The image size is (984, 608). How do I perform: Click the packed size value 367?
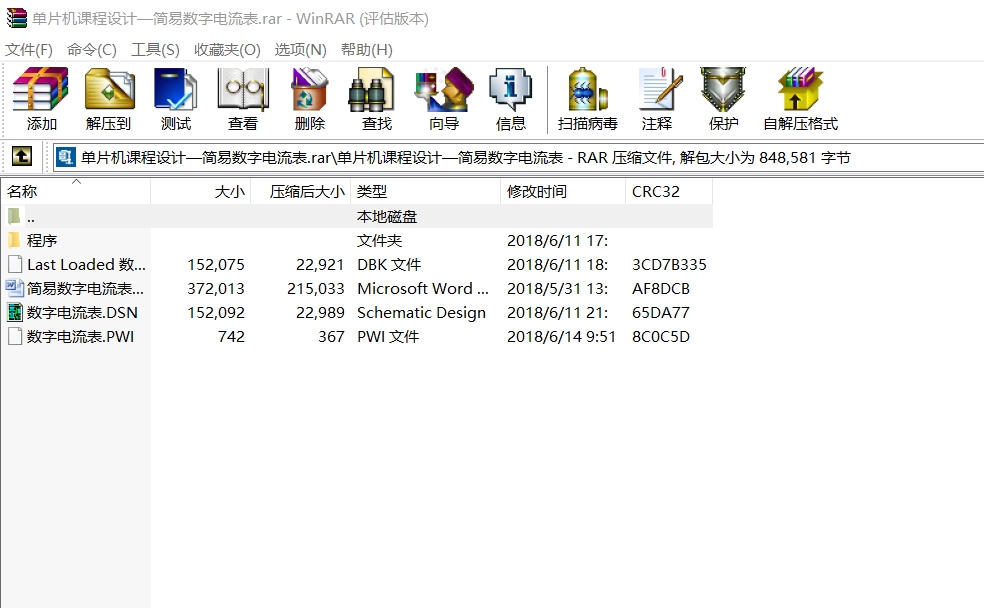coord(331,336)
